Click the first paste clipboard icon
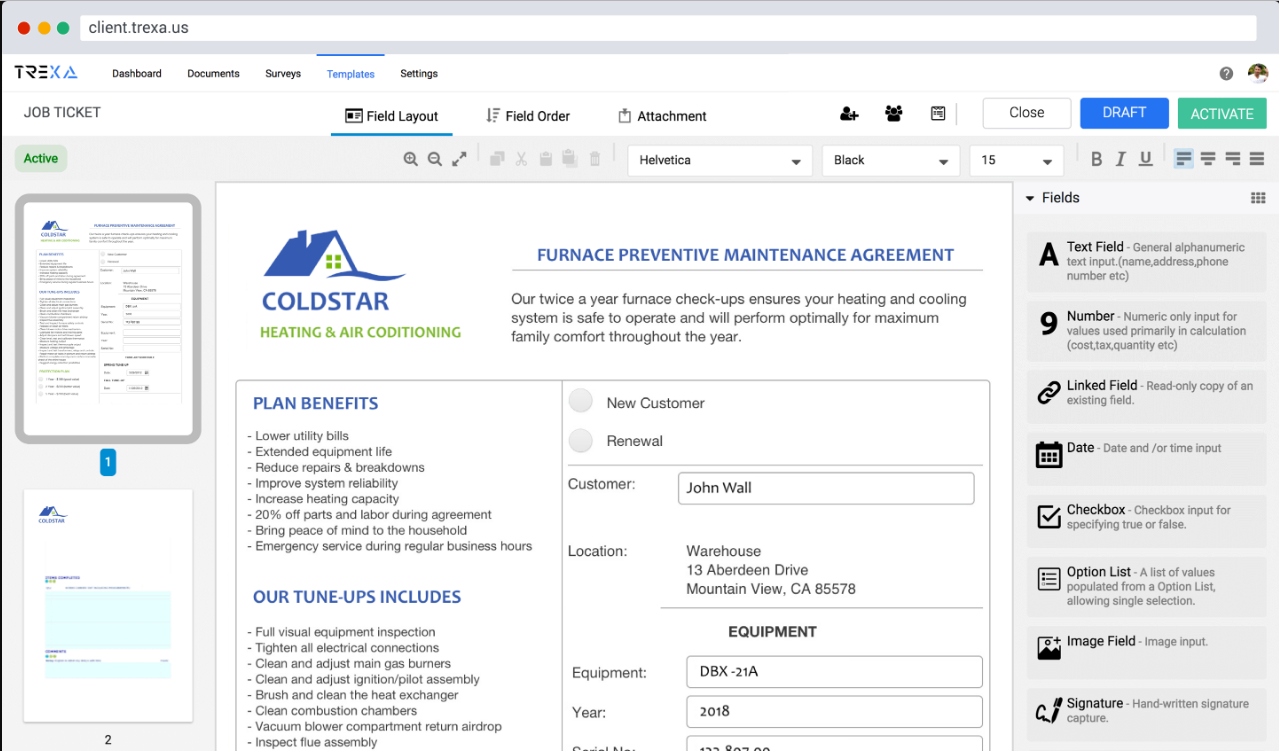 [546, 159]
